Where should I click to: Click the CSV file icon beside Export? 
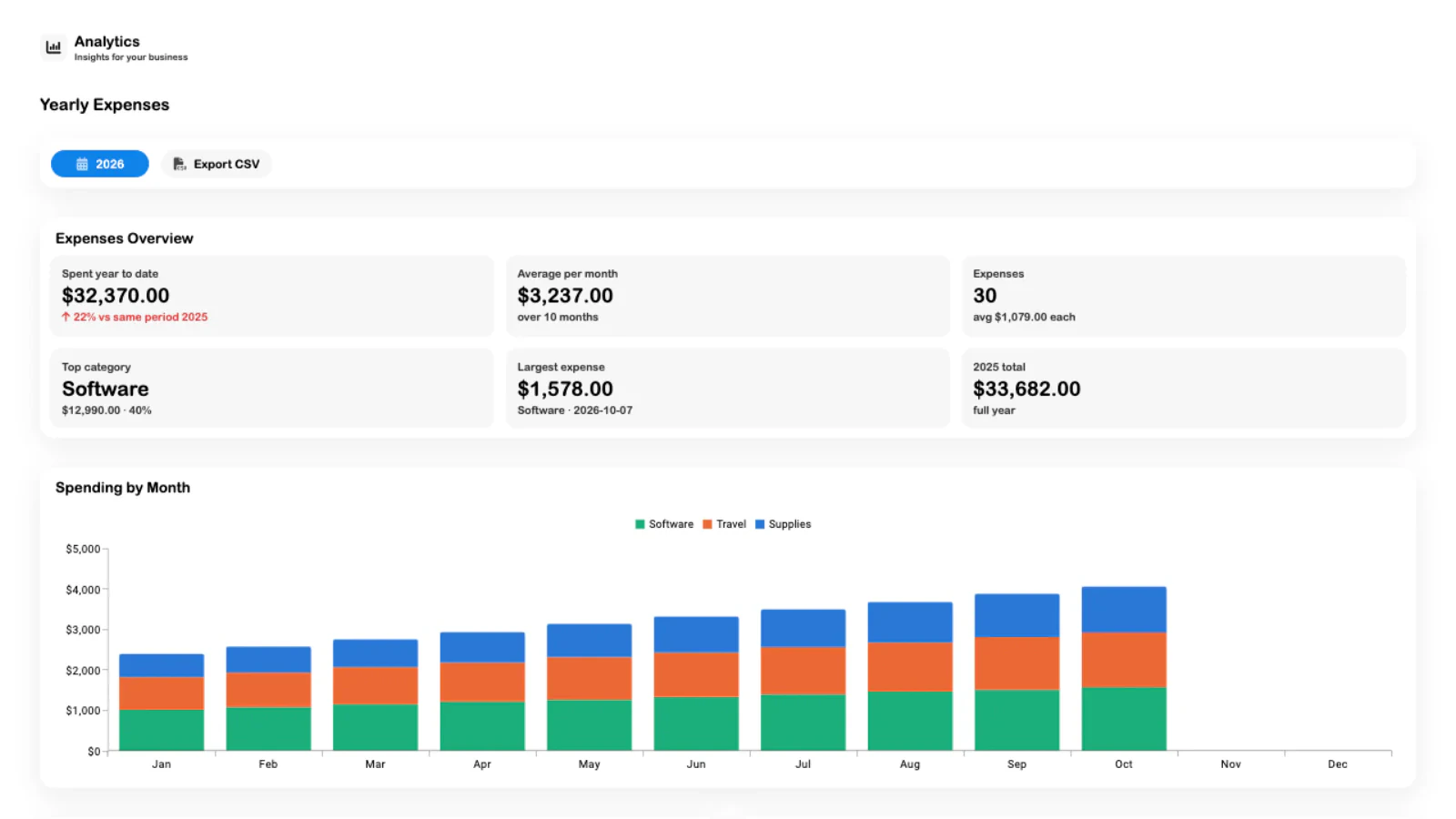[179, 164]
